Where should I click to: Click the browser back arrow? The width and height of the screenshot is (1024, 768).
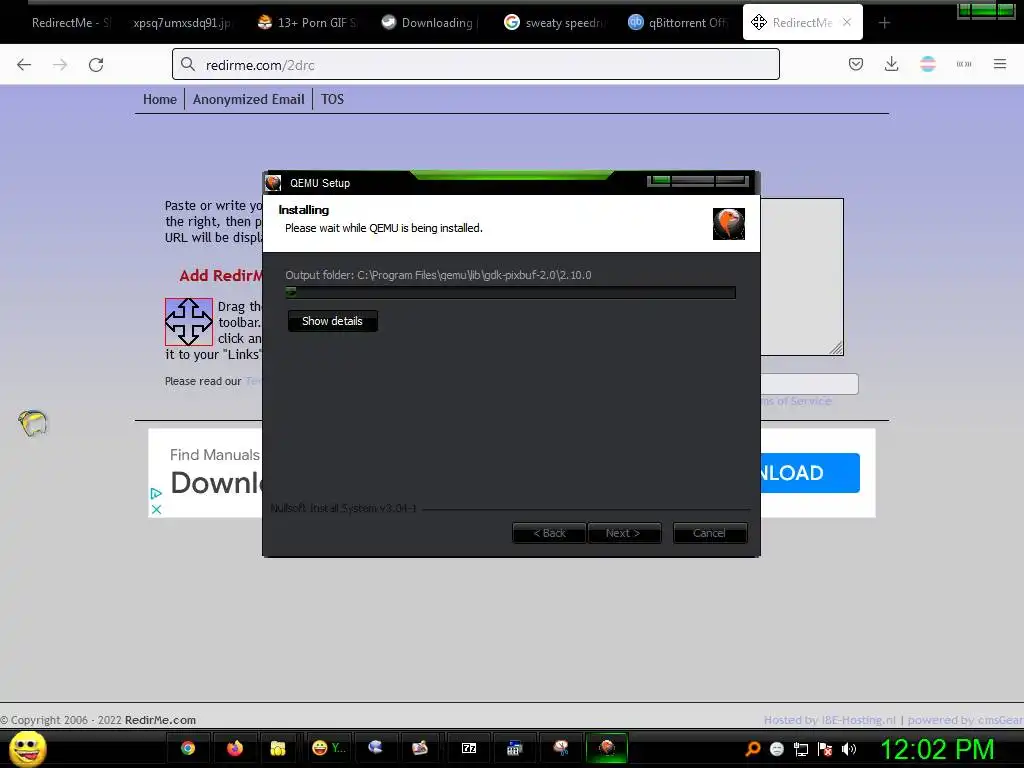coord(24,65)
